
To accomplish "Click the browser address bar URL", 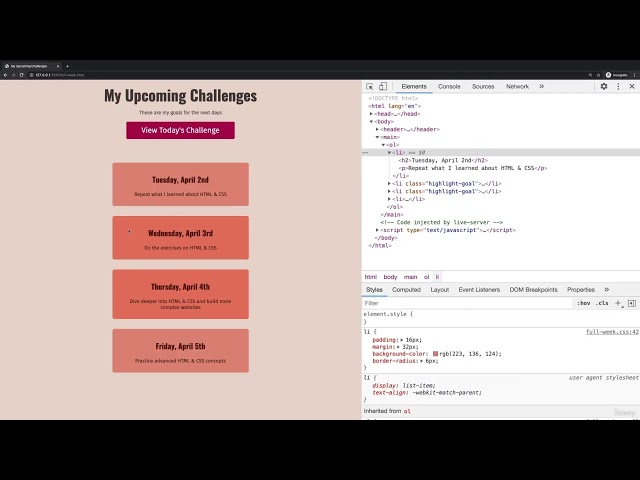I will click(x=60, y=75).
